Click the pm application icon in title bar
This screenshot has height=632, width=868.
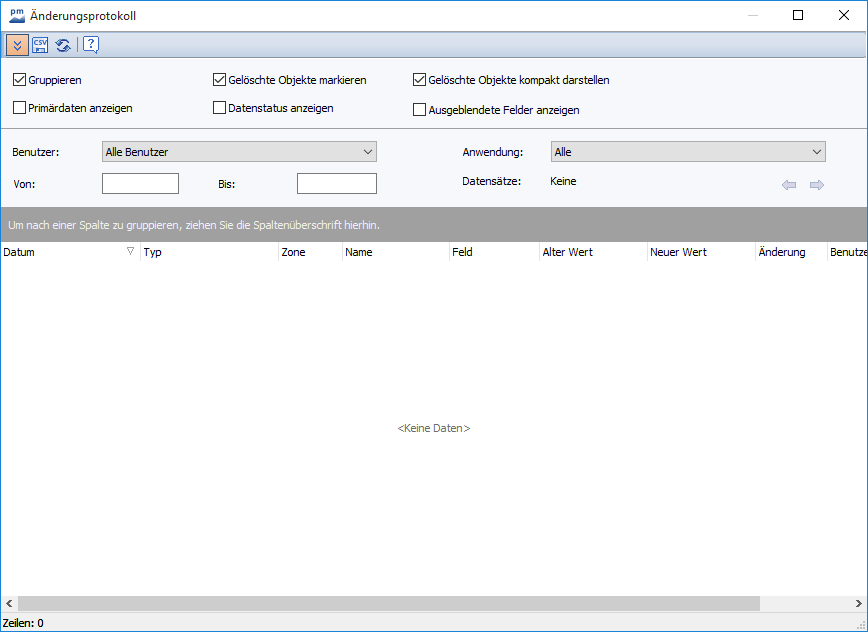(x=16, y=15)
